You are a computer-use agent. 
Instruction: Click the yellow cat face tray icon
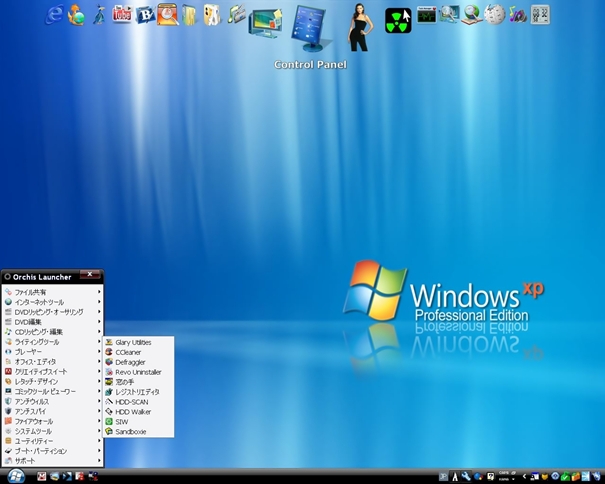coord(545,477)
